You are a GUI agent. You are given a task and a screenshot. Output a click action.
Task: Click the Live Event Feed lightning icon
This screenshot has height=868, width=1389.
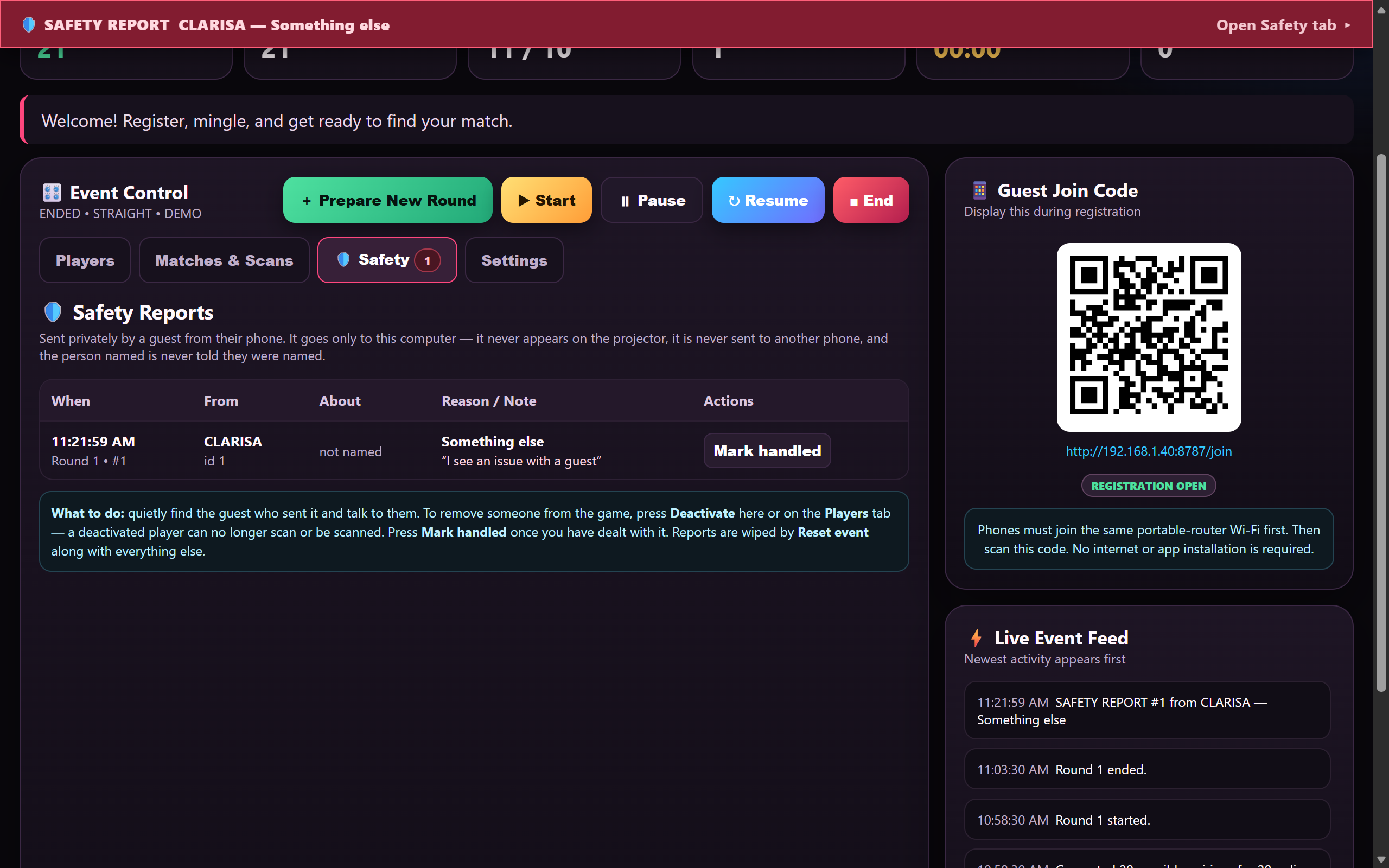coord(976,638)
